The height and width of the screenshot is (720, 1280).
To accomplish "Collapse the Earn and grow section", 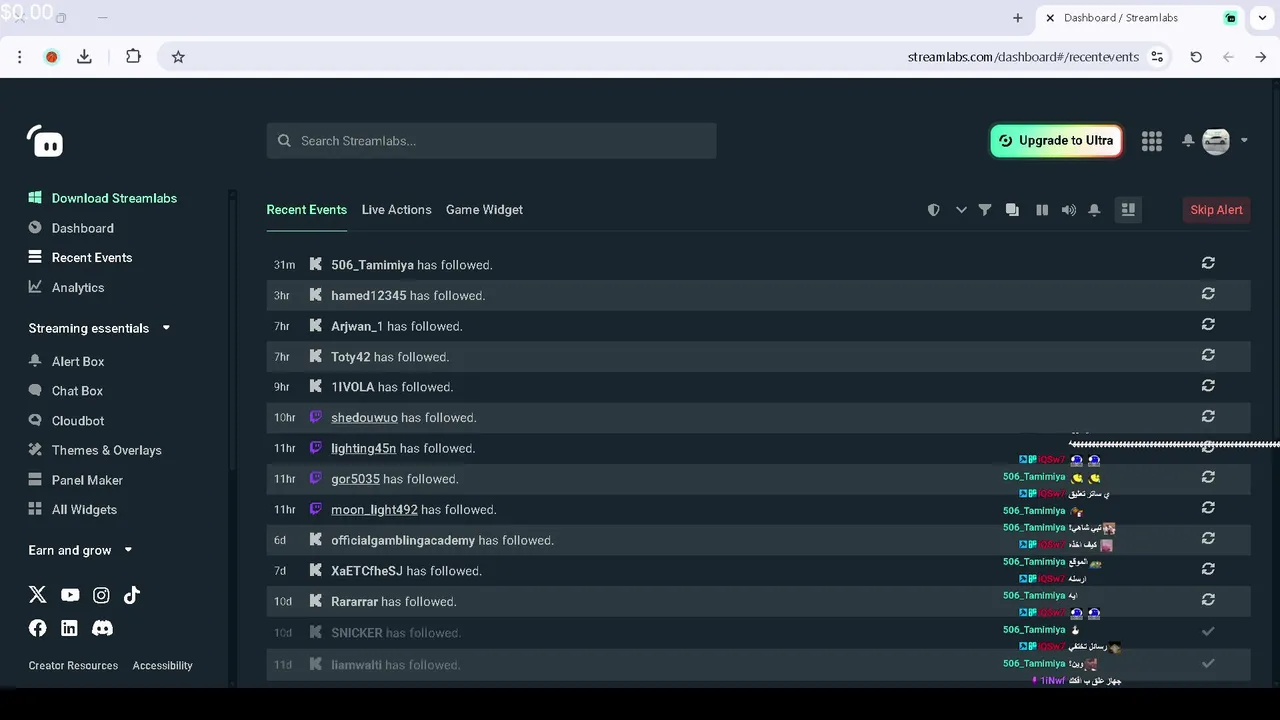I will coord(80,550).
